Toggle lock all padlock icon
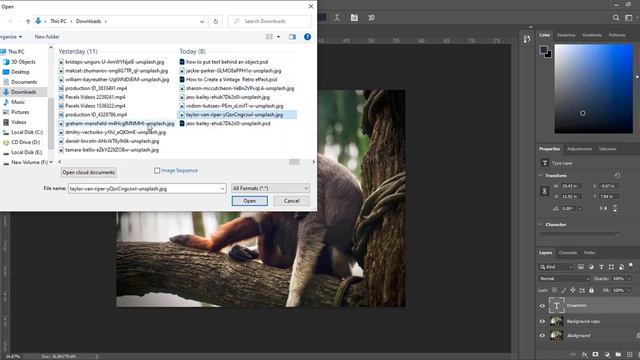640x360 pixels. coord(591,290)
